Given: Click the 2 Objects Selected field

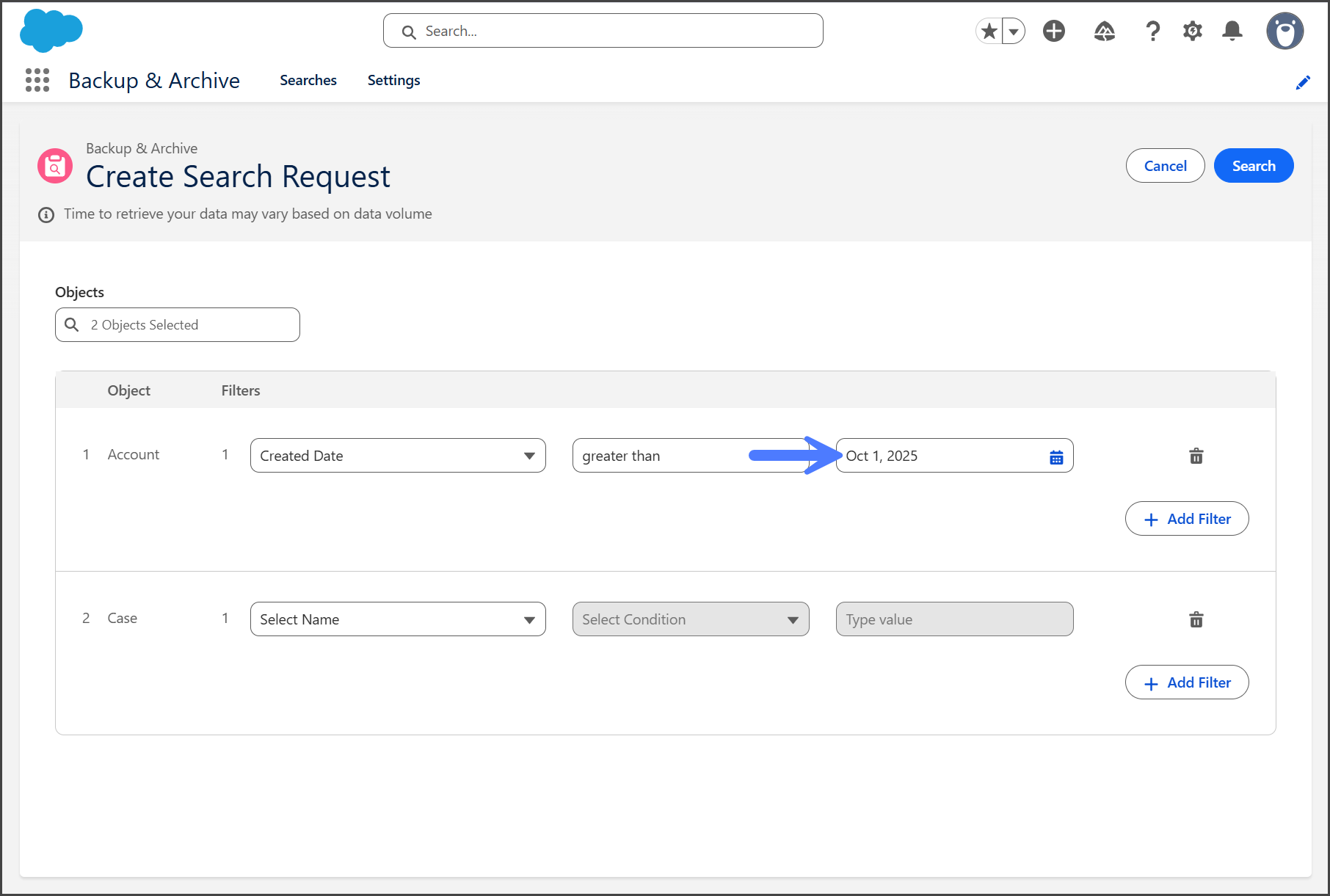Looking at the screenshot, I should point(178,325).
